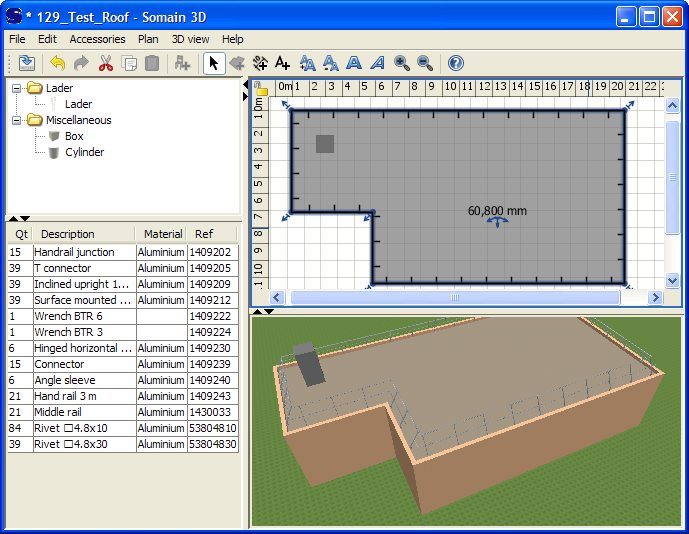Click the bold text style icon
Viewport: 689px width, 534px height.
coord(354,63)
